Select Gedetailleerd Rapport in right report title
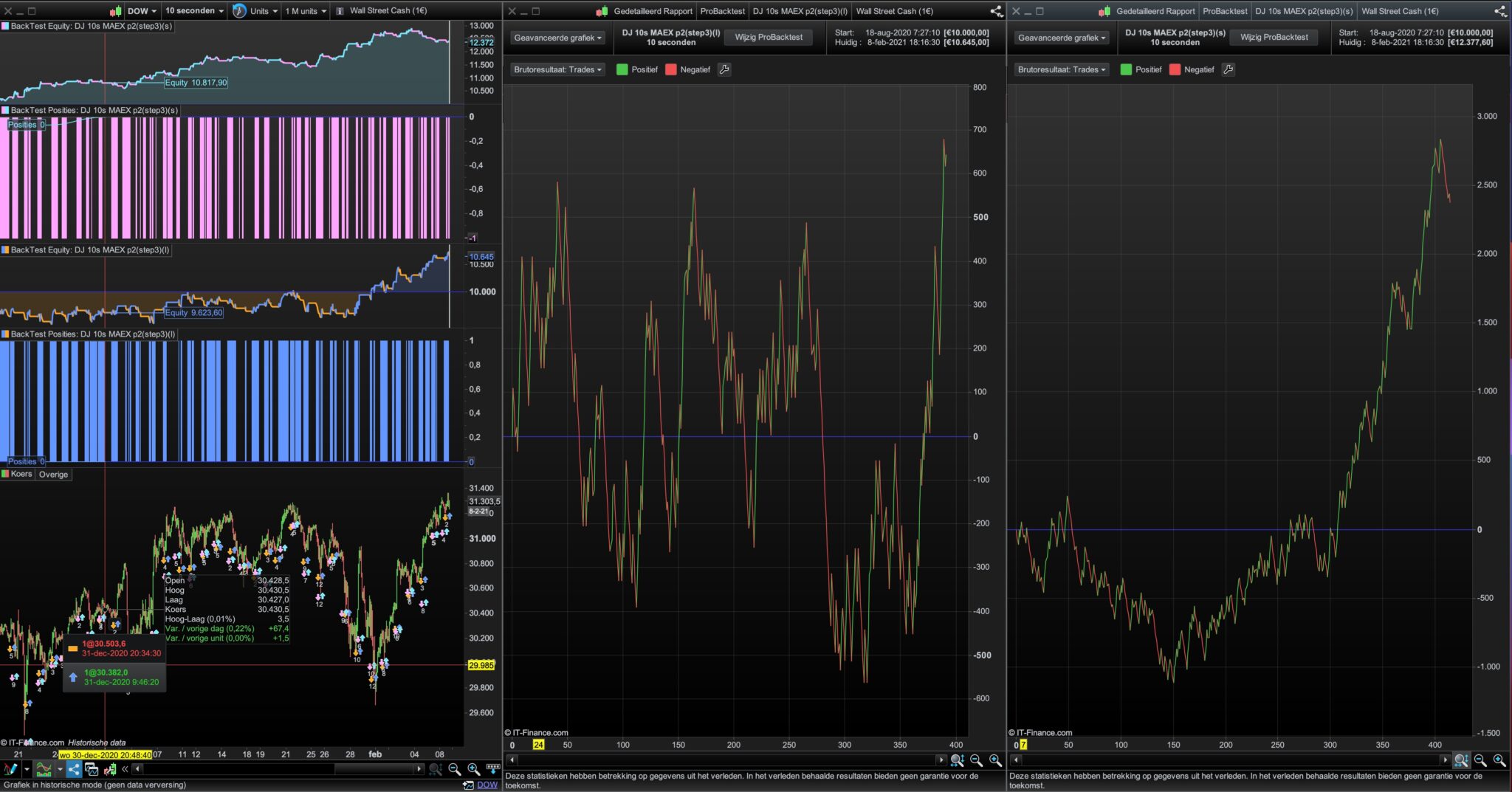 (1155, 11)
